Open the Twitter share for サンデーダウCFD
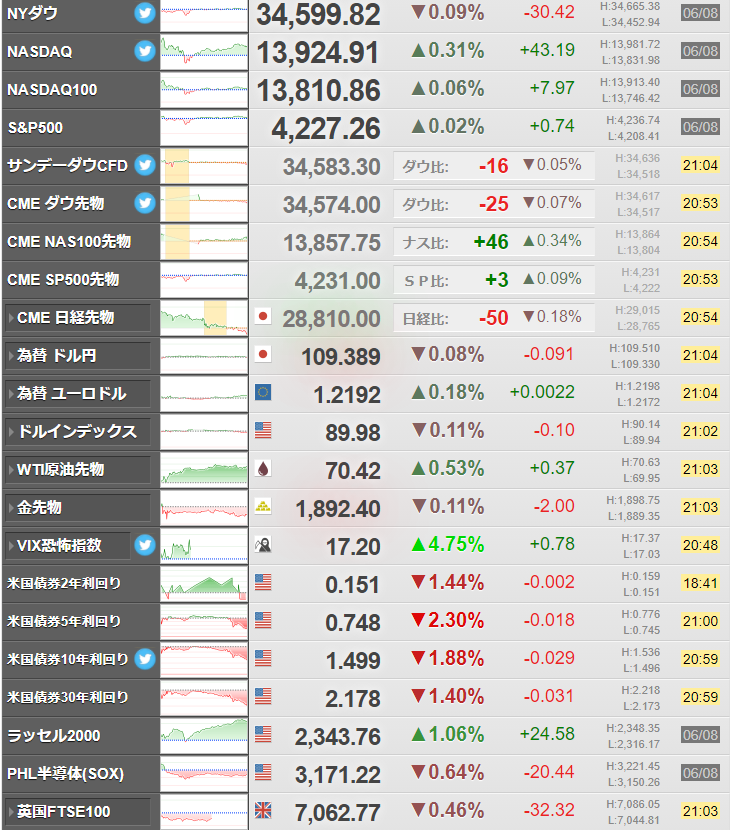Image resolution: width=731 pixels, height=830 pixels. tap(145, 165)
